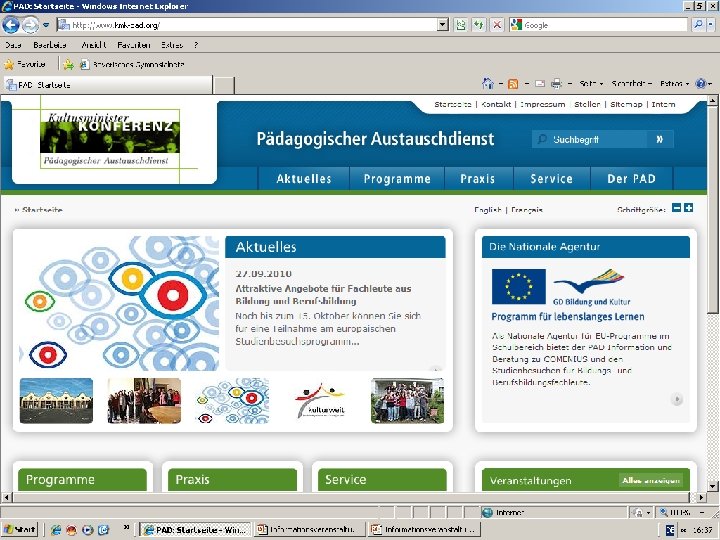720x540 pixels.
Task: Switch the site language to Français
Action: click(527, 210)
